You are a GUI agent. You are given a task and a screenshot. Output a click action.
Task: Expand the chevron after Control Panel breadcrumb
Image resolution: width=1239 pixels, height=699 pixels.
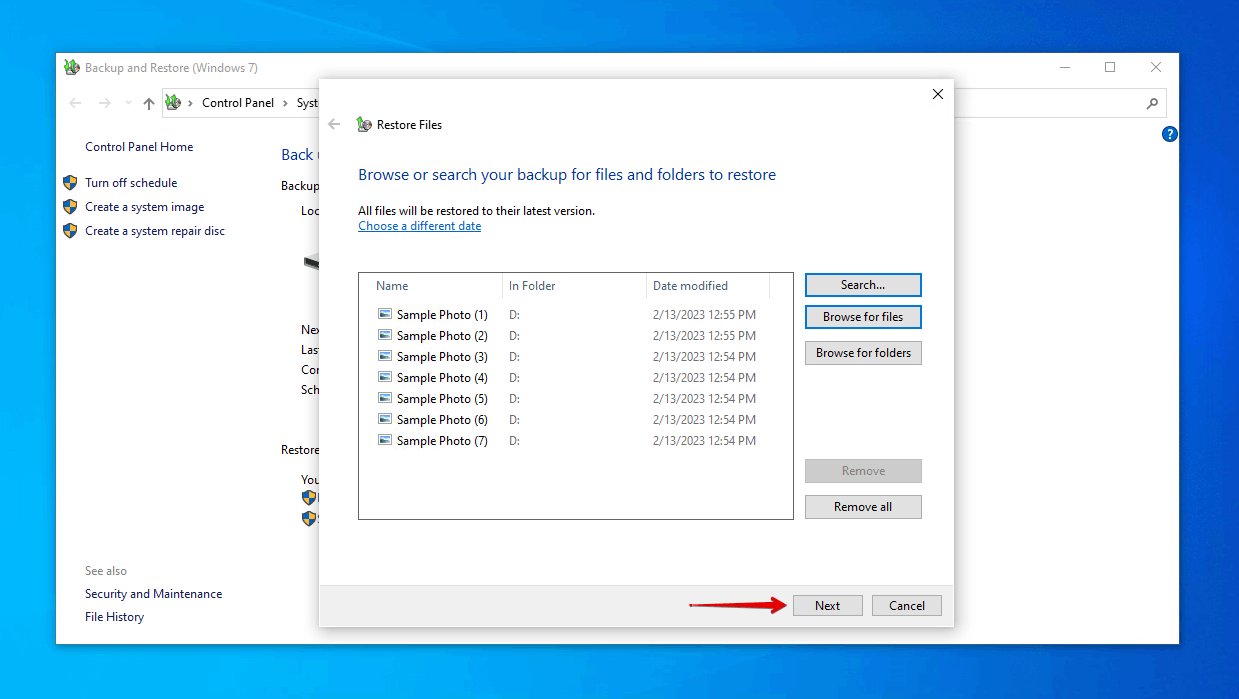coord(285,103)
